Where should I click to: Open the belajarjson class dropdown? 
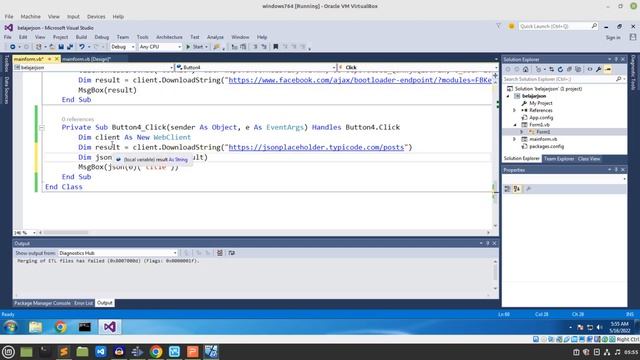94,67
